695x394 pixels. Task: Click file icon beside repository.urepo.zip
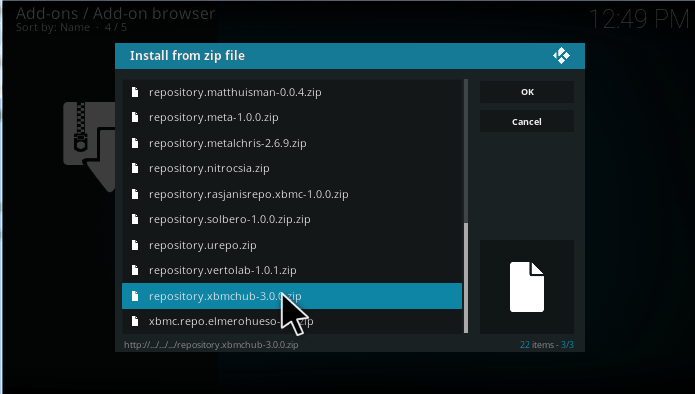(x=135, y=245)
